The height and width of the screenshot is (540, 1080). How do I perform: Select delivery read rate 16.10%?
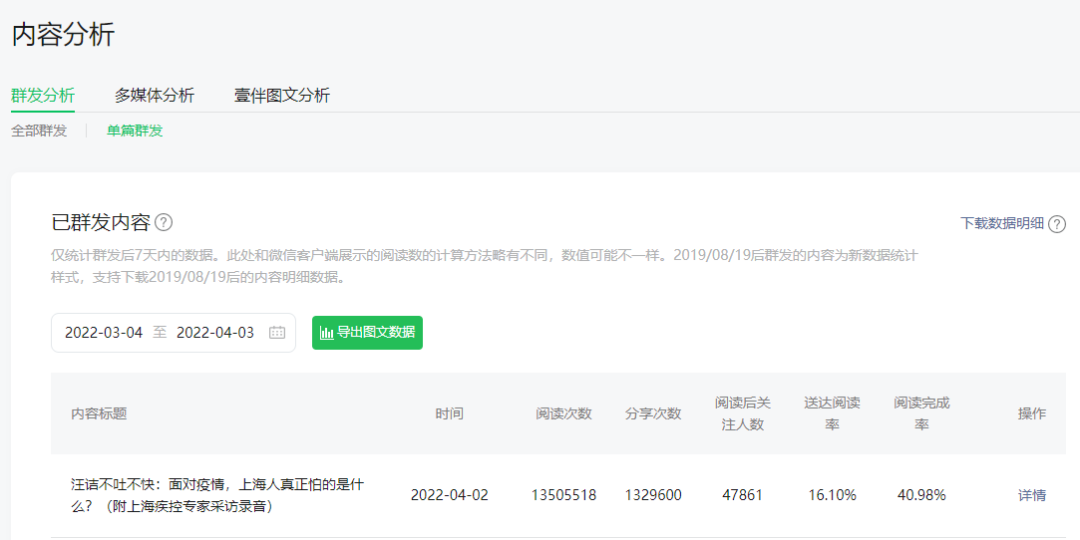[x=832, y=495]
